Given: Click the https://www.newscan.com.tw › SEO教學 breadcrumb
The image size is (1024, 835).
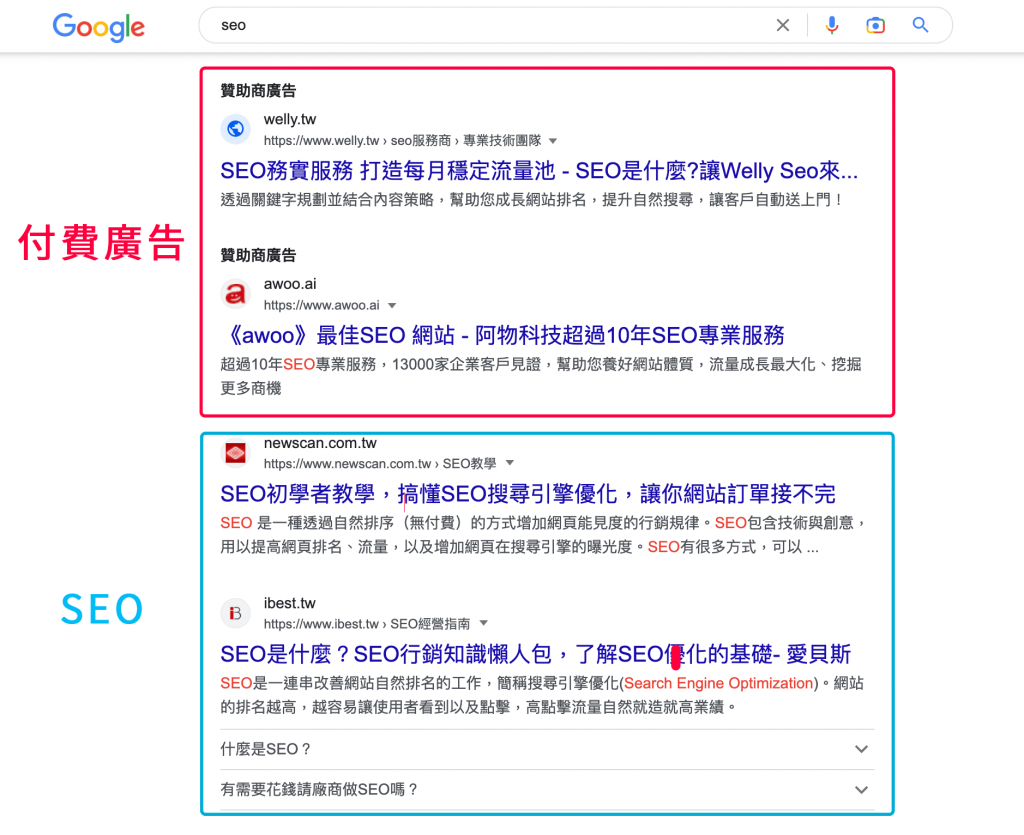Looking at the screenshot, I should (x=380, y=464).
